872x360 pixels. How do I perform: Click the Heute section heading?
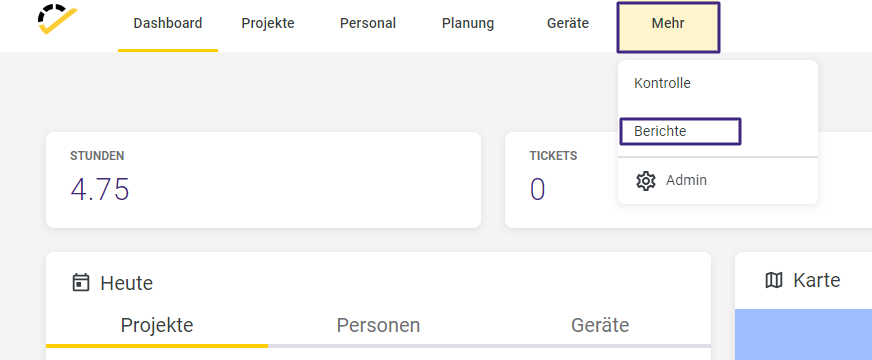(x=126, y=283)
